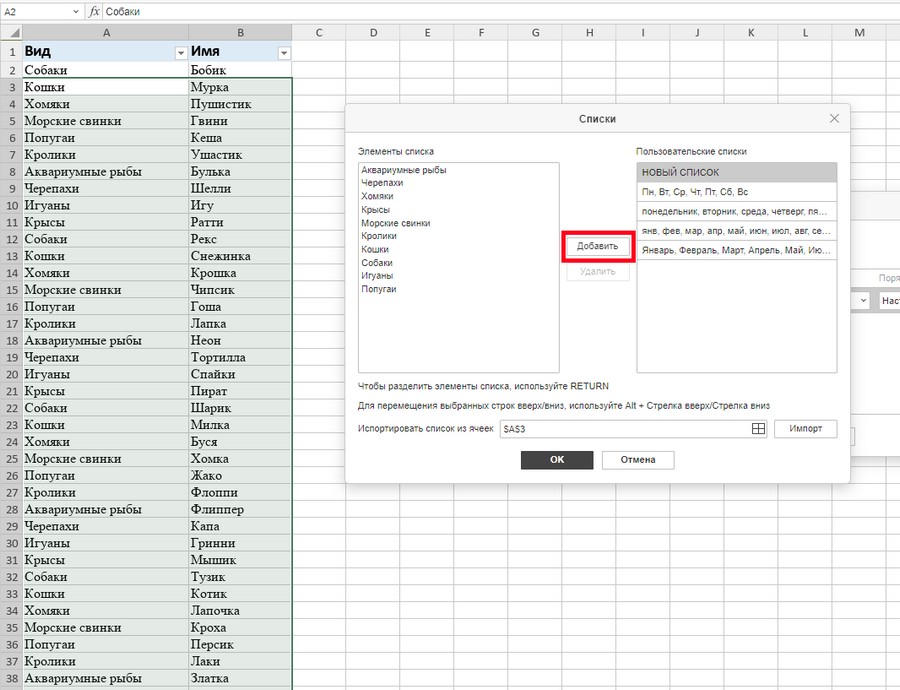Select the Пн, Вт, Ср custom list
Image resolution: width=900 pixels, height=690 pixels.
(x=736, y=192)
